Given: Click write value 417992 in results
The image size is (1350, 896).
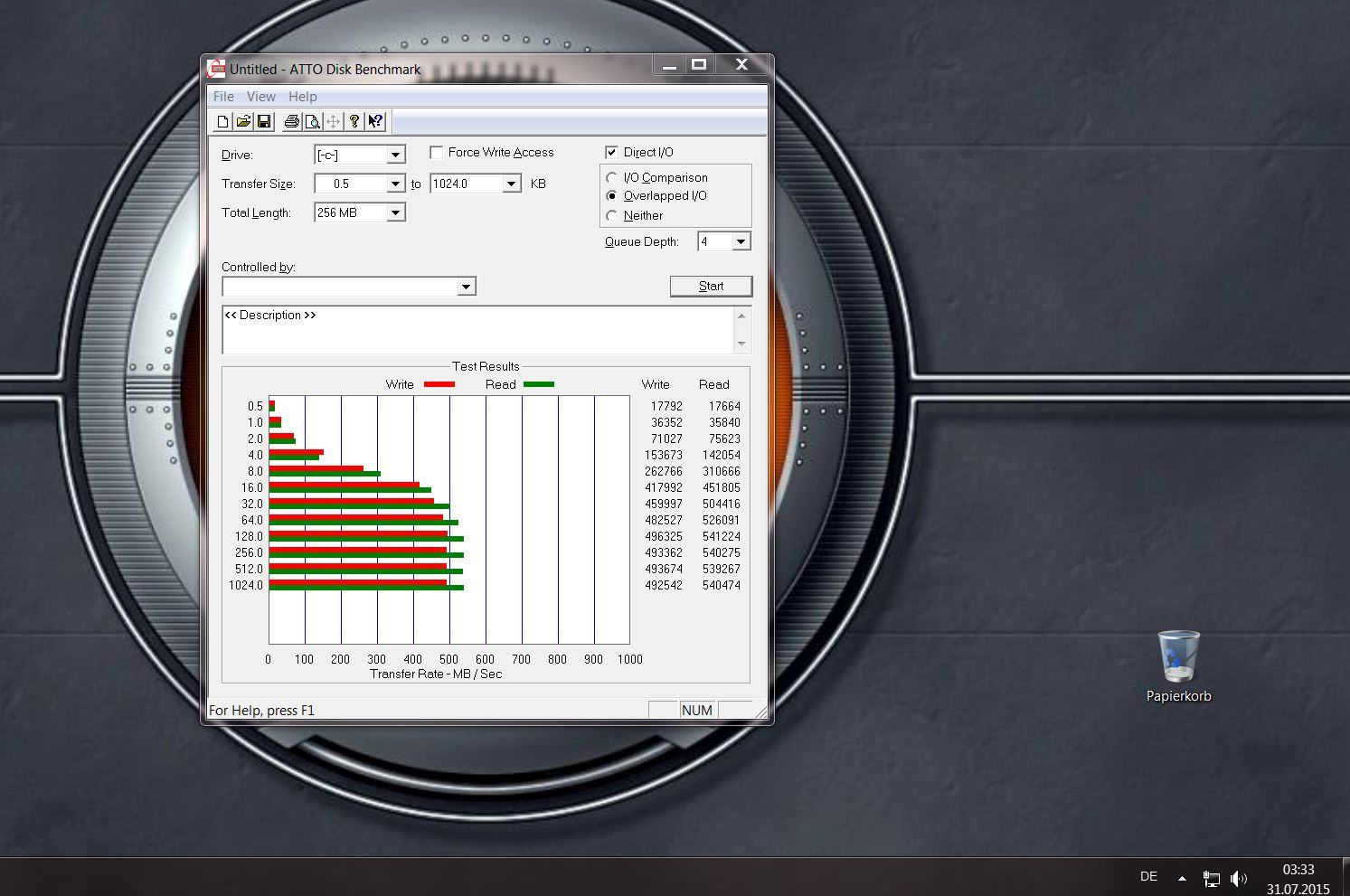Looking at the screenshot, I should (x=665, y=487).
